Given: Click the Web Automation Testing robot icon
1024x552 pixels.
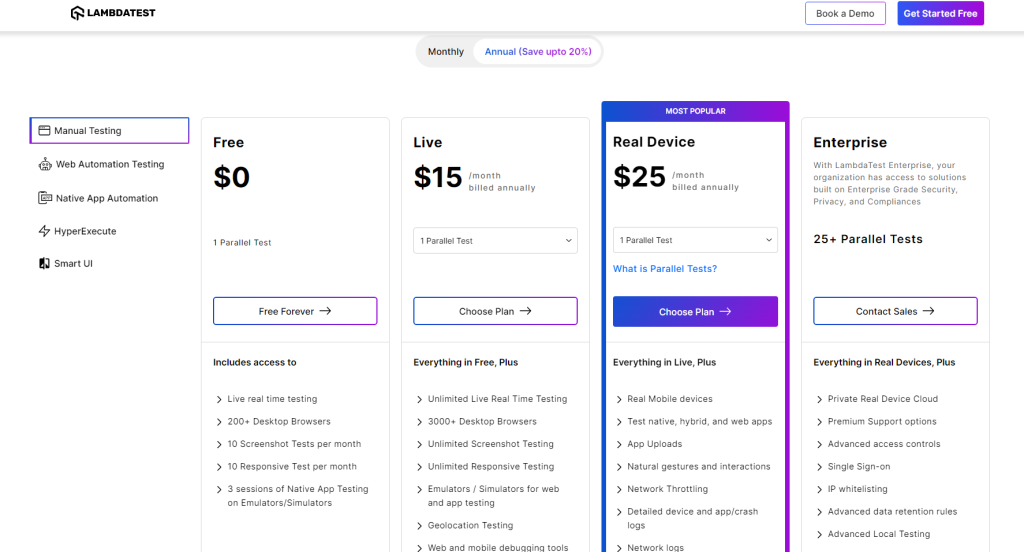Looking at the screenshot, I should 44,165.
